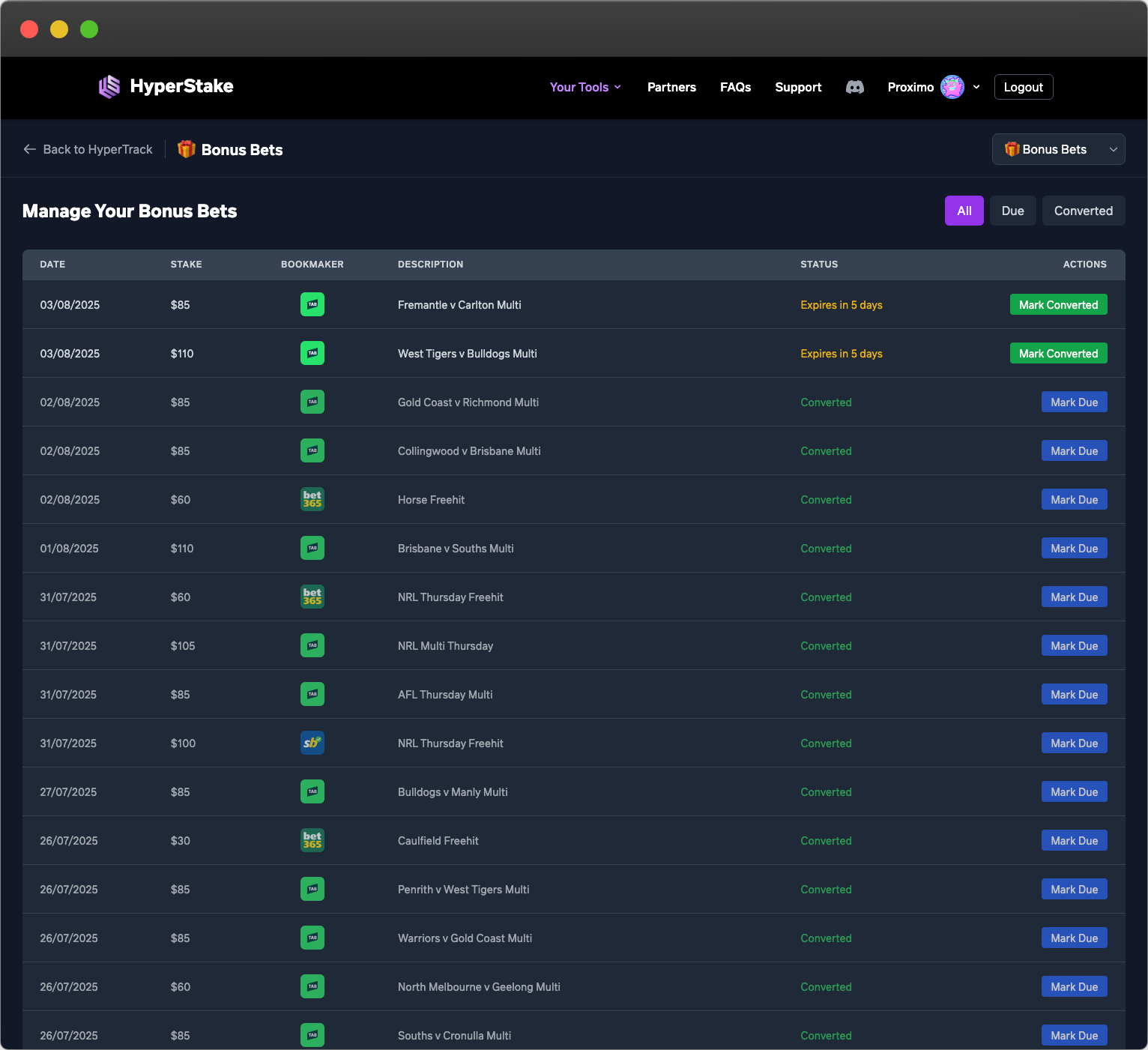Screen dimensions: 1148x1050
Task: Click TAB icon for Bulldogs v Manly Multi
Action: [x=312, y=791]
